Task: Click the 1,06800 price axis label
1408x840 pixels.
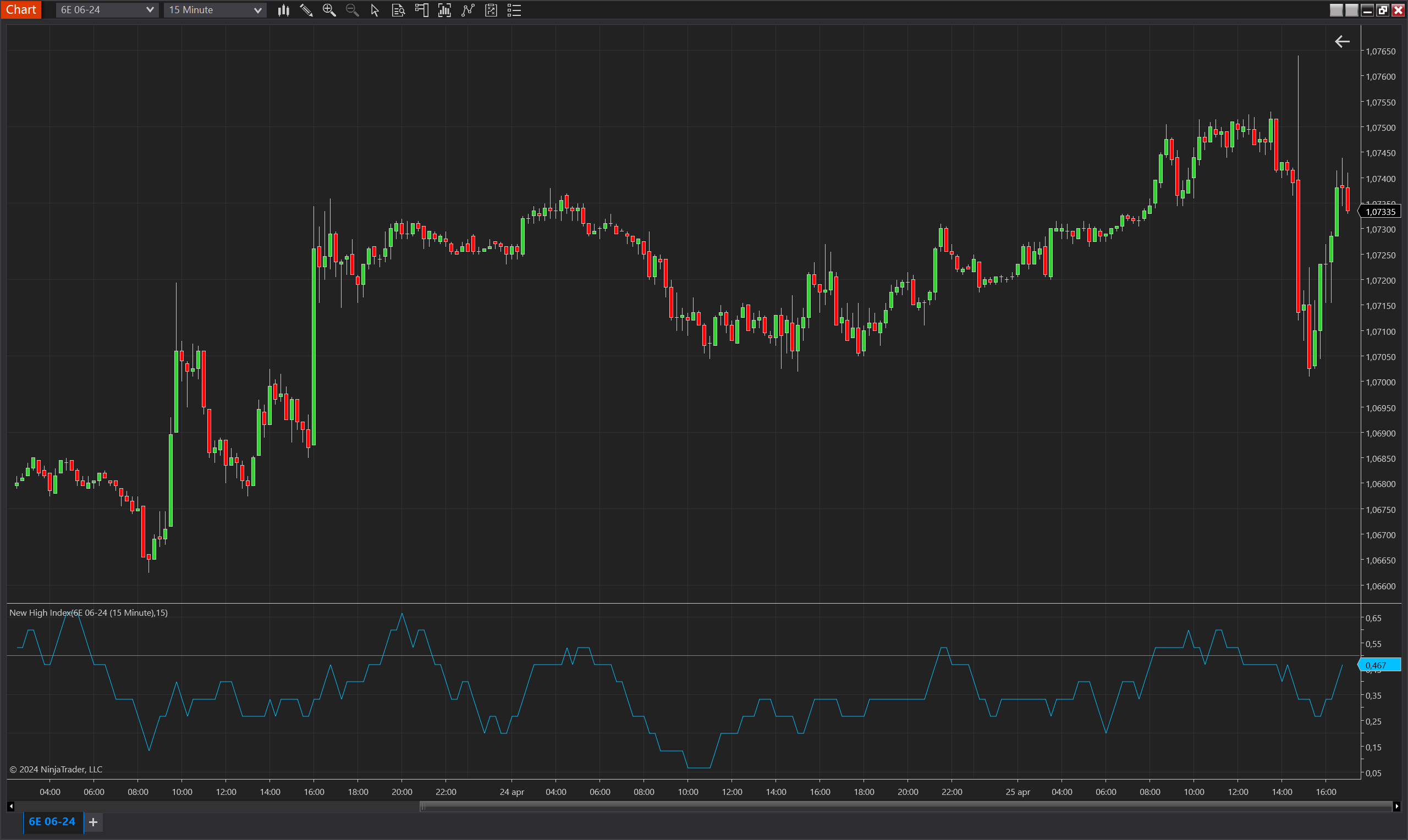Action: (1381, 484)
